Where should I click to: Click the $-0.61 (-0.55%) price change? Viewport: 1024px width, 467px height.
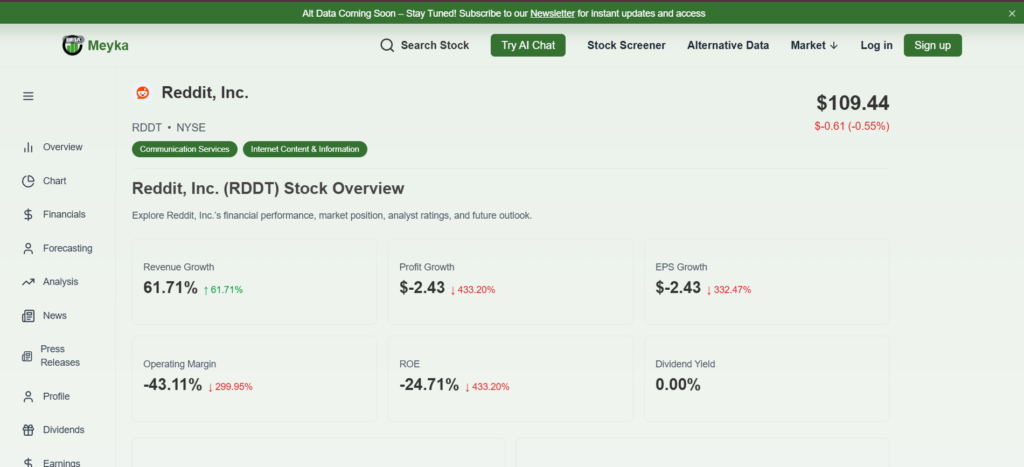[x=852, y=126]
